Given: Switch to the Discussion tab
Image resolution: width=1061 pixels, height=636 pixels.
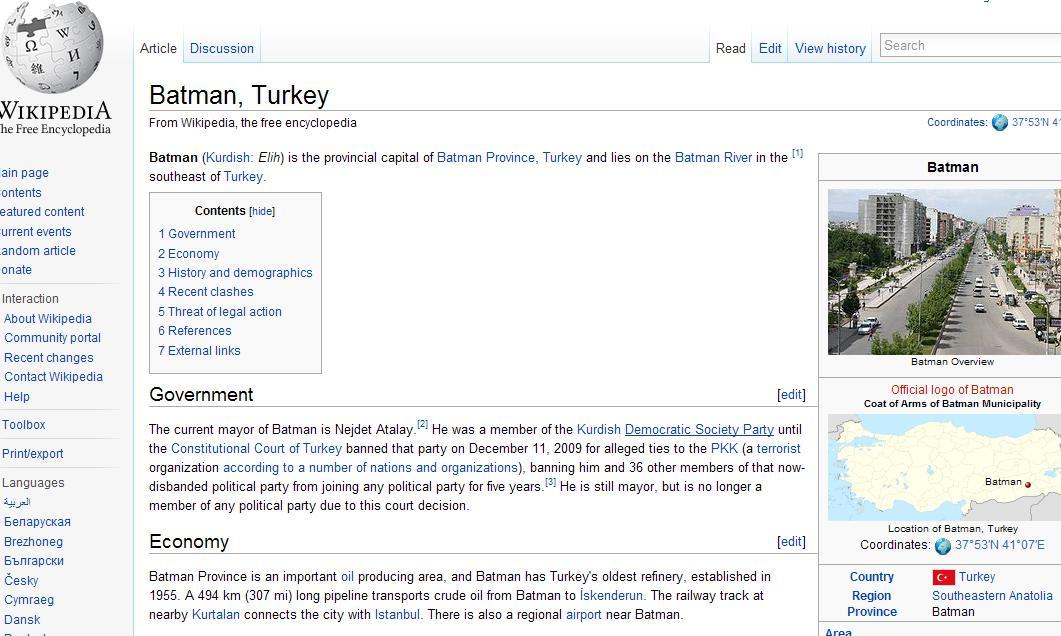Looking at the screenshot, I should point(222,49).
